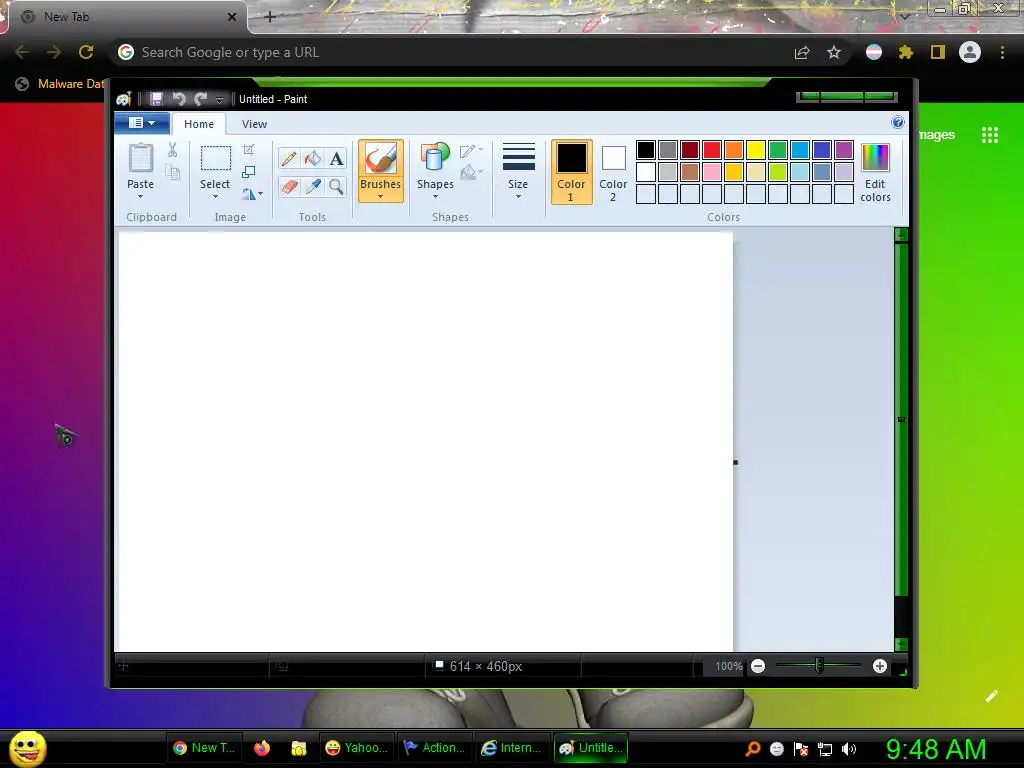Click the Copy icon in Clipboard group
This screenshot has width=1024, height=768.
172,172
